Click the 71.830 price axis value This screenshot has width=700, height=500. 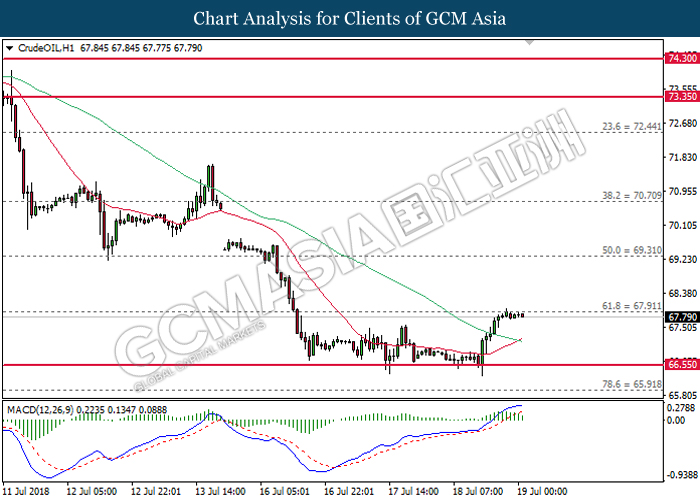pos(683,157)
